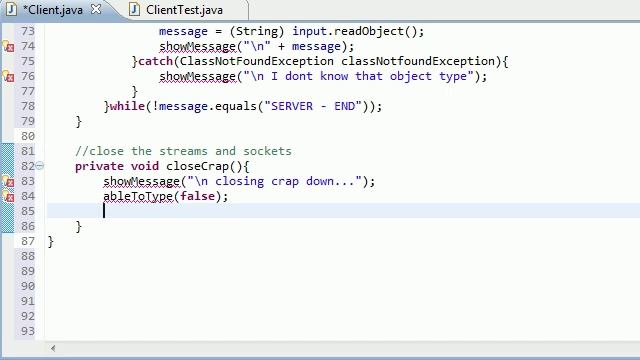
Task: Click the Java file icon on ClientTest.java tab
Action: (x=134, y=9)
